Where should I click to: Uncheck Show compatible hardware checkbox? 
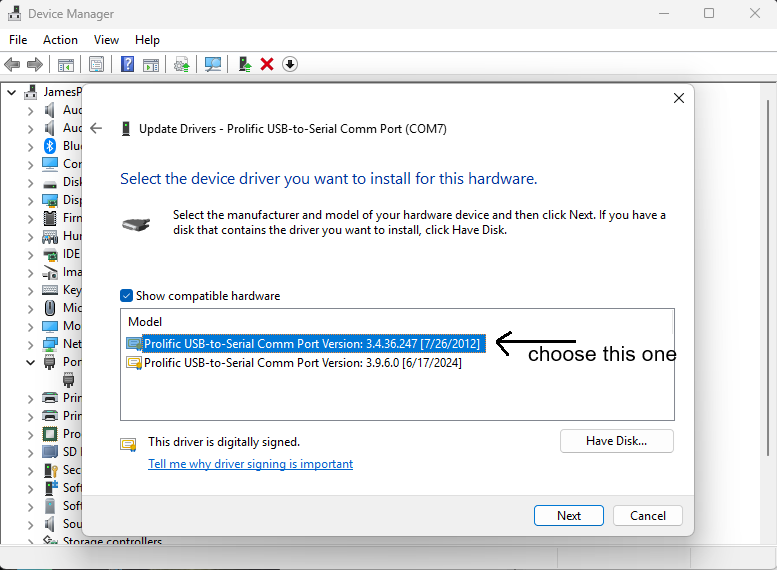click(126, 296)
